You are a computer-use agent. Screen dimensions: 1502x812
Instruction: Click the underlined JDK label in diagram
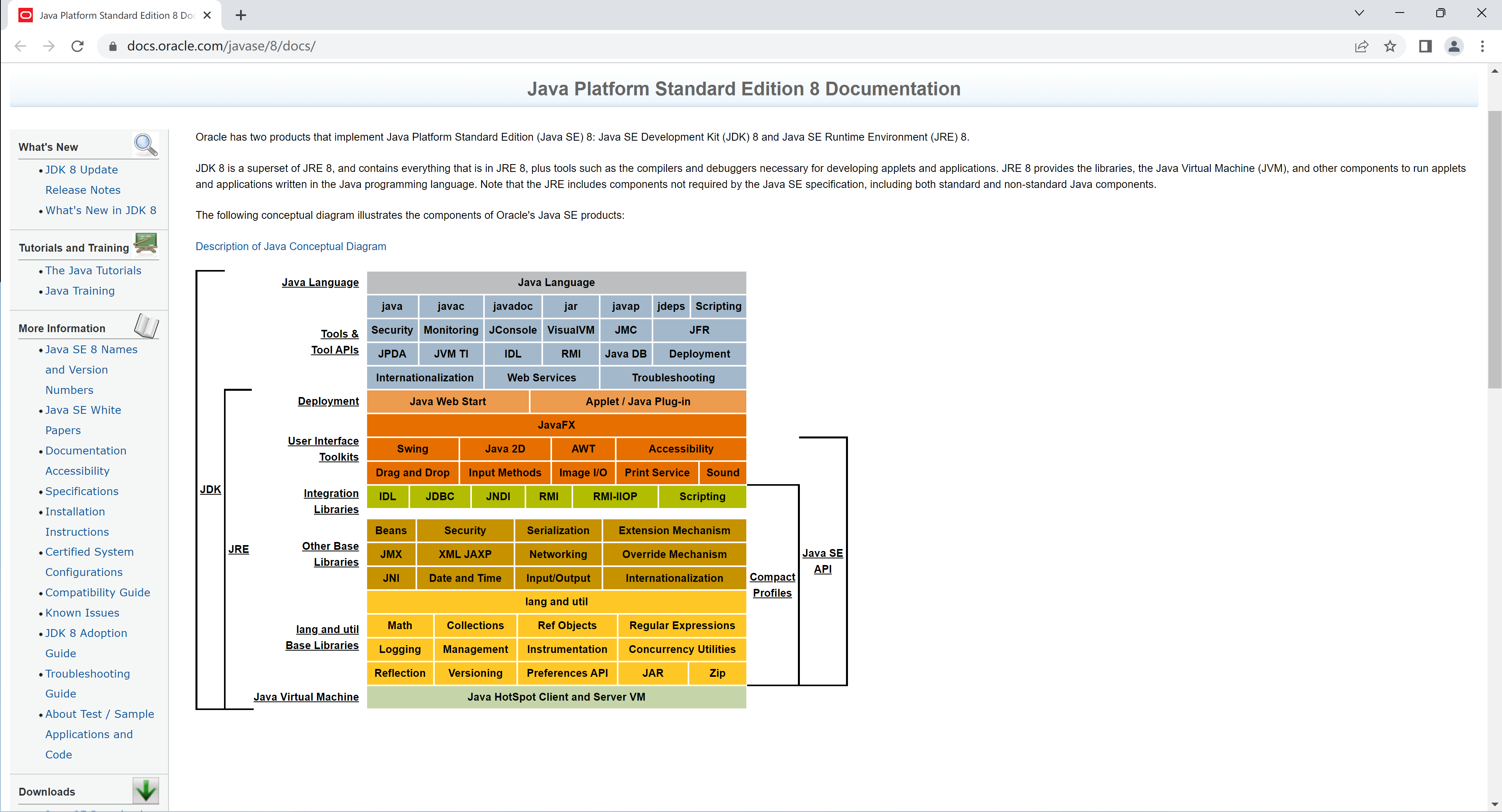pyautogui.click(x=210, y=490)
